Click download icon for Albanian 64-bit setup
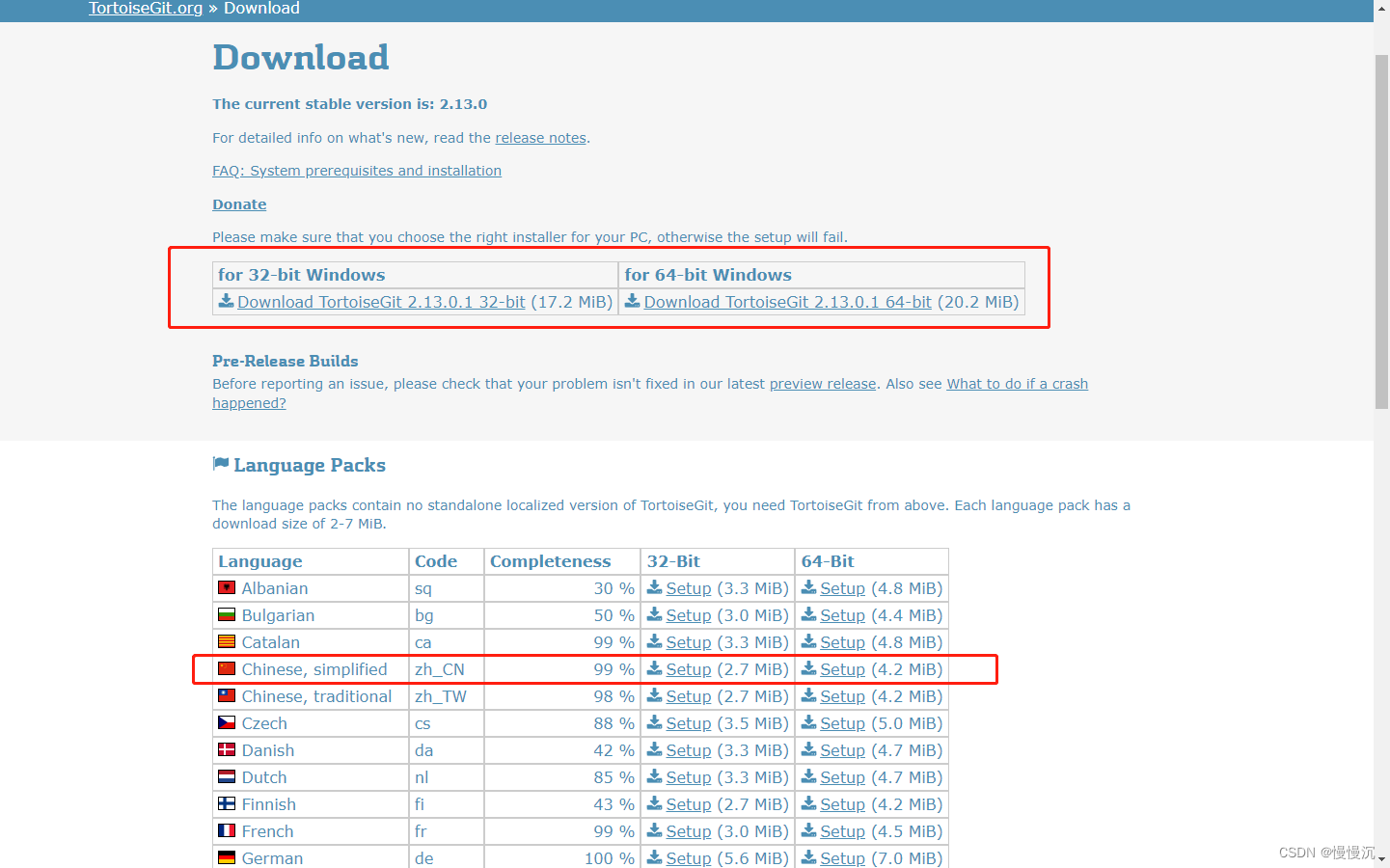This screenshot has width=1390, height=868. point(809,587)
